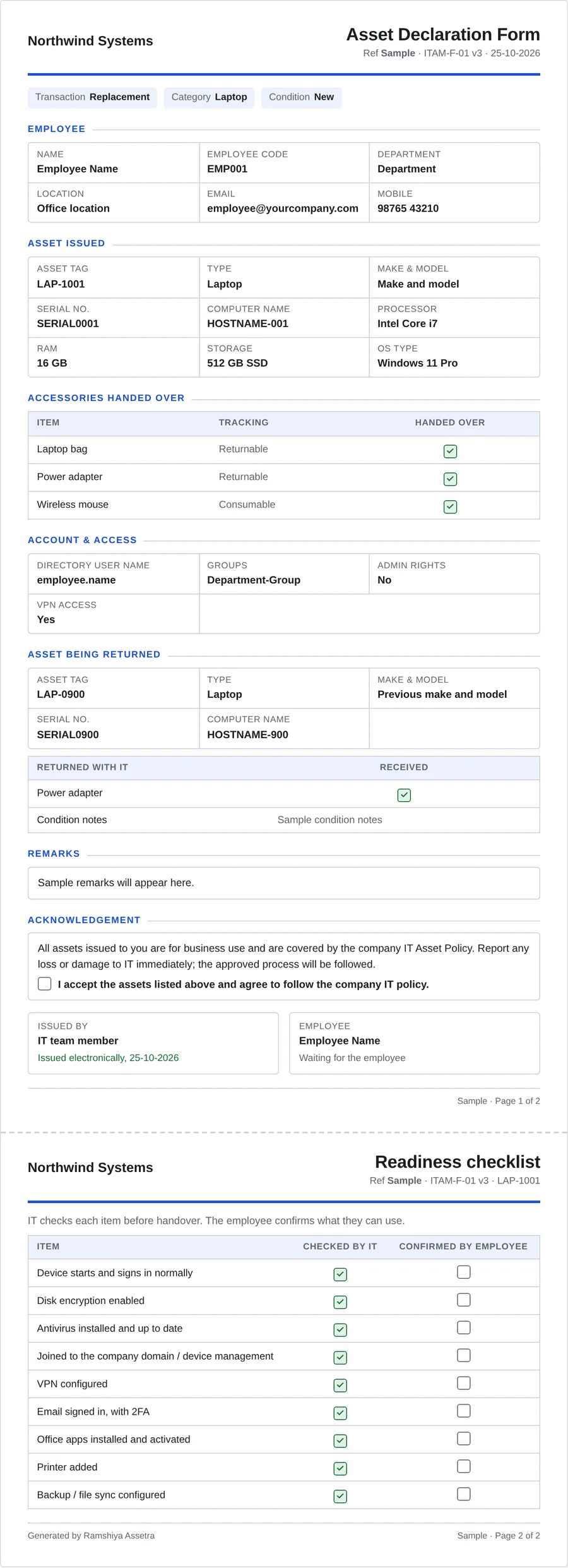Confirm Antivirus installed and up to date employee box
This screenshot has width=568, height=1568.
464,1327
